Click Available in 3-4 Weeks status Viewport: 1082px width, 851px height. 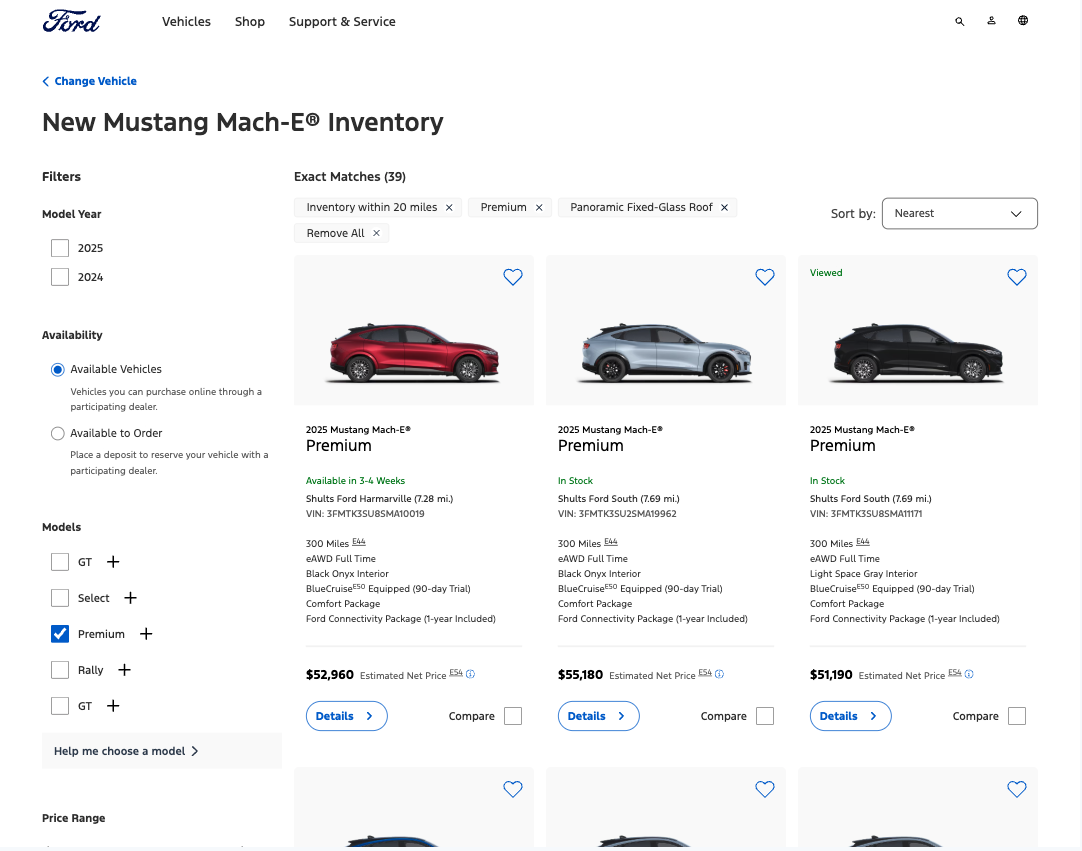click(x=355, y=480)
